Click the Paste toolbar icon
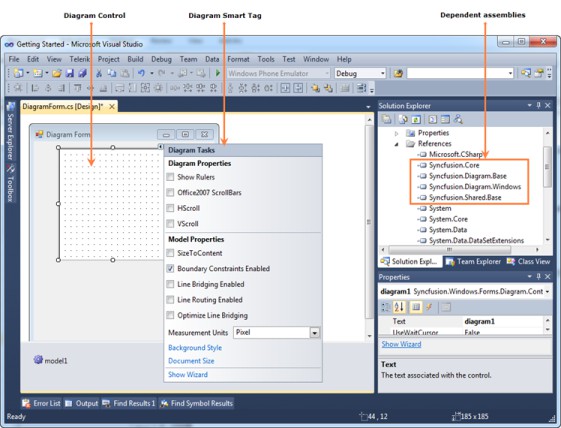Screen dimensions: 561x428 125,73
